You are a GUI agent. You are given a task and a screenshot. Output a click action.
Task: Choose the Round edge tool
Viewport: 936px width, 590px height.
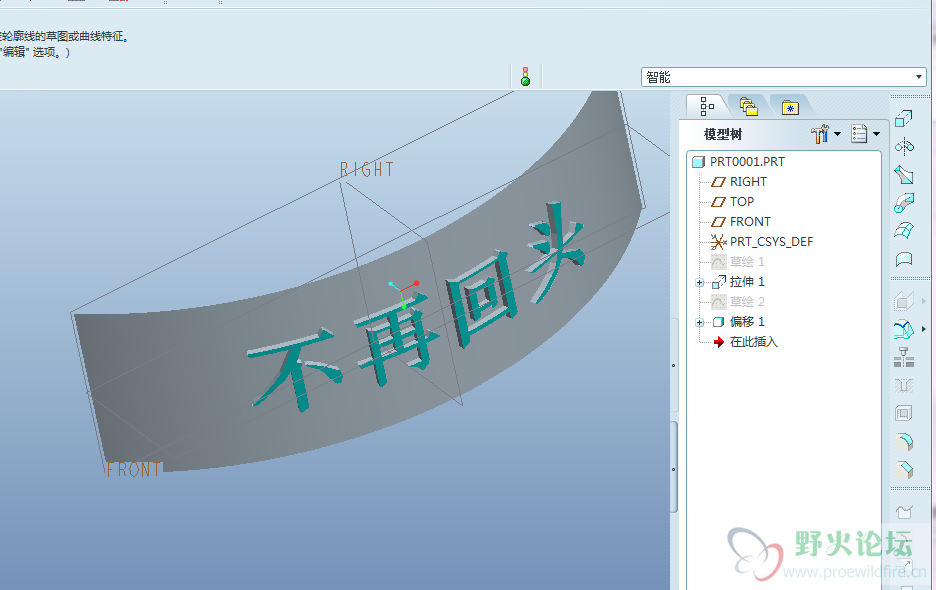tap(904, 442)
